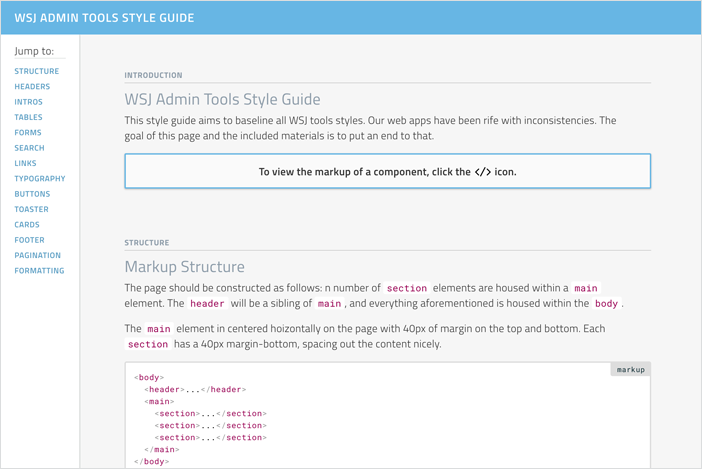The height and width of the screenshot is (469, 702).
Task: Jump to the Structure section link
Action: pyautogui.click(x=37, y=71)
